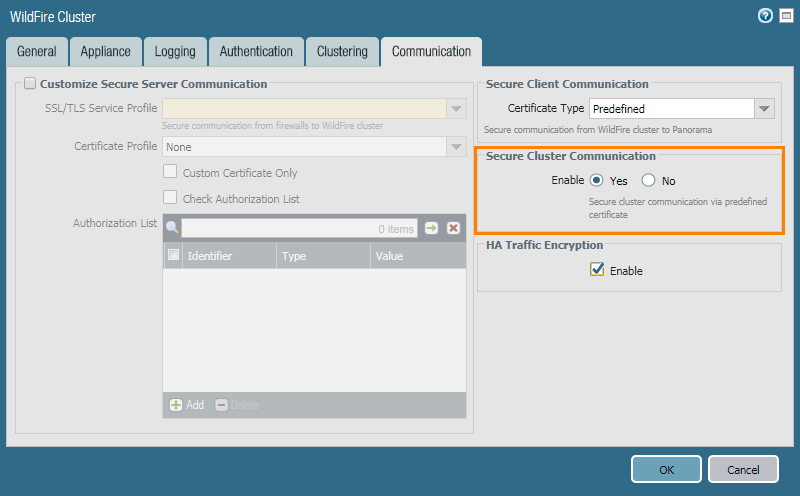
Task: Click the green arrow apply filter icon
Action: [x=432, y=228]
